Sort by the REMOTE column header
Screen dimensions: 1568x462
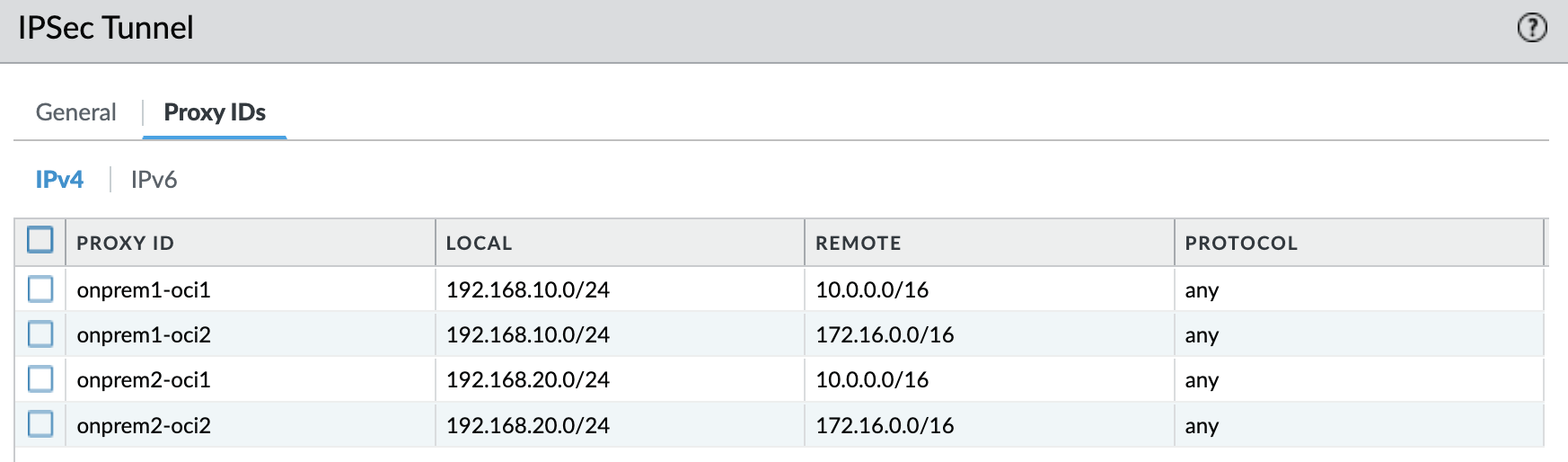click(x=858, y=244)
